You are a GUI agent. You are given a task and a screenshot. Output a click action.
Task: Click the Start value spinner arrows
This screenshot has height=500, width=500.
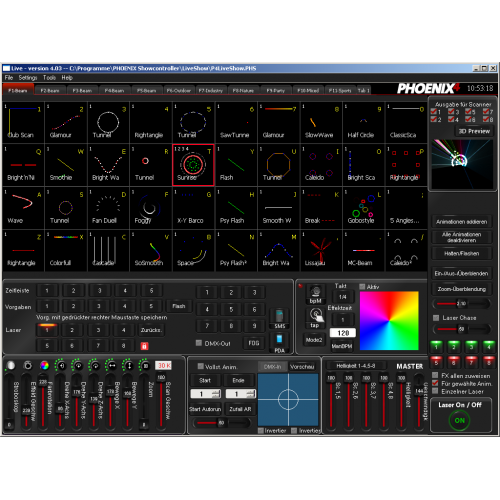tap(216, 394)
